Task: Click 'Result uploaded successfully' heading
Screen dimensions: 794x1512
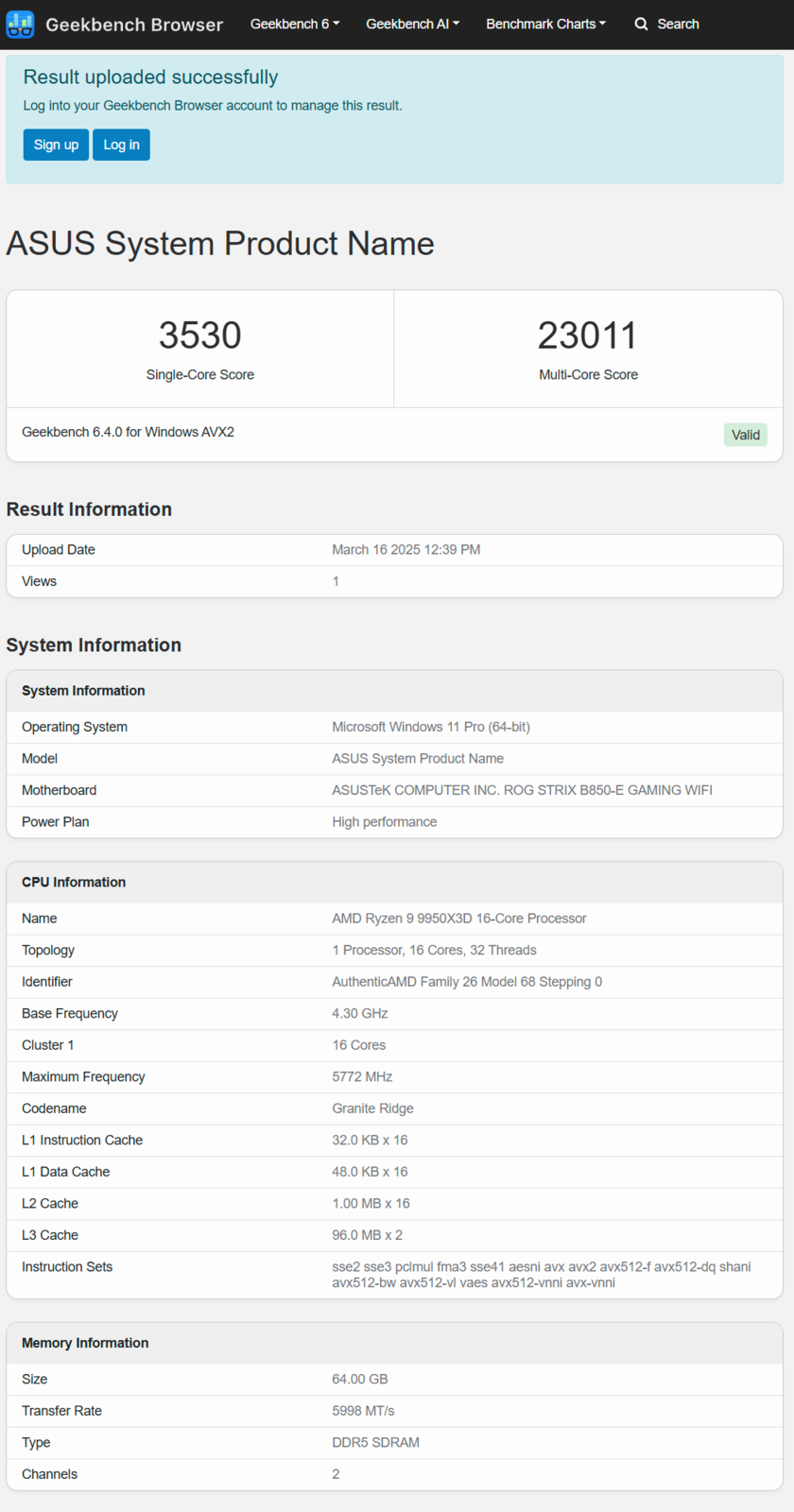Action: [150, 77]
